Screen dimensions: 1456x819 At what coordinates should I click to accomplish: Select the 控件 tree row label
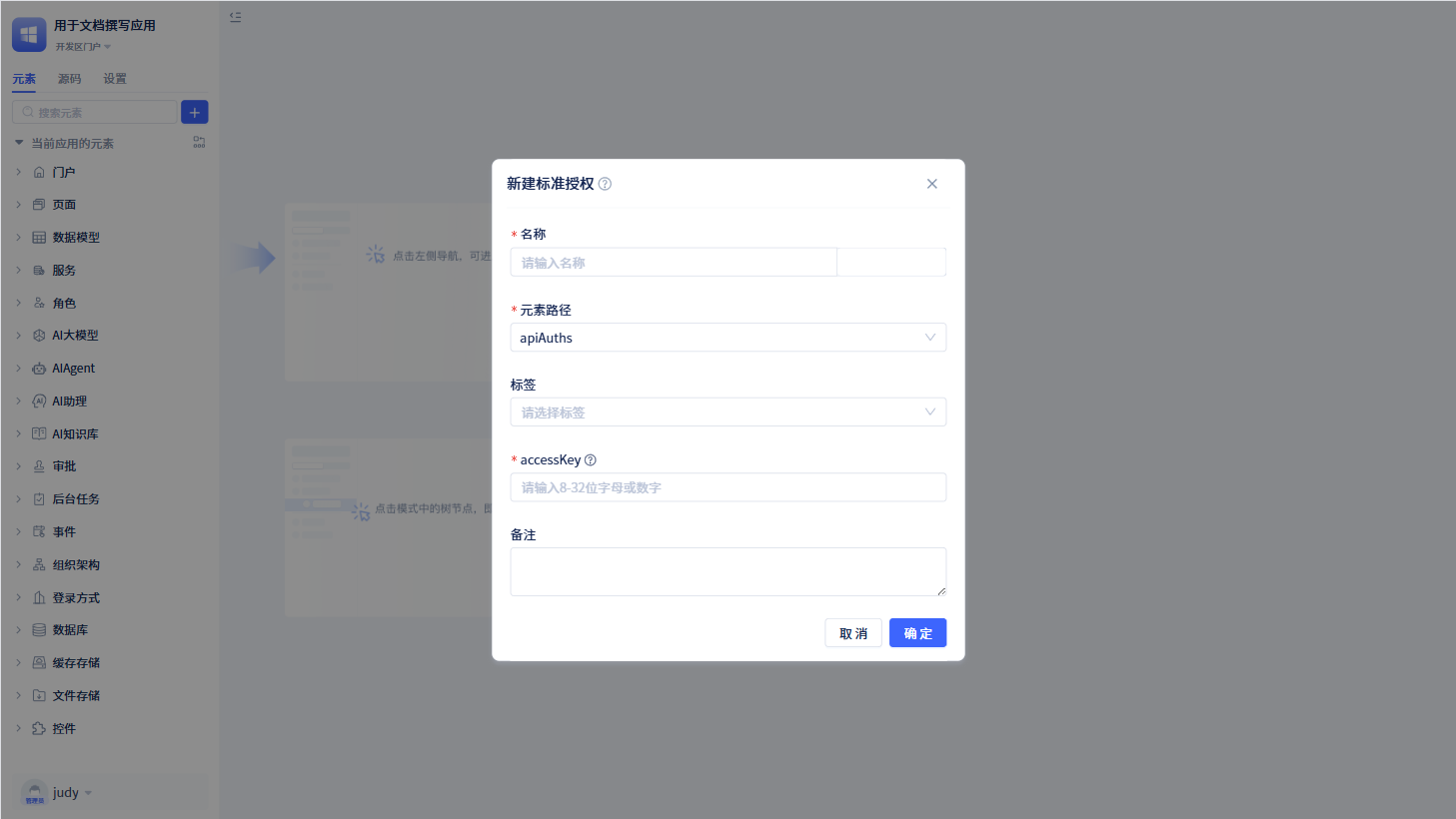pos(64,729)
